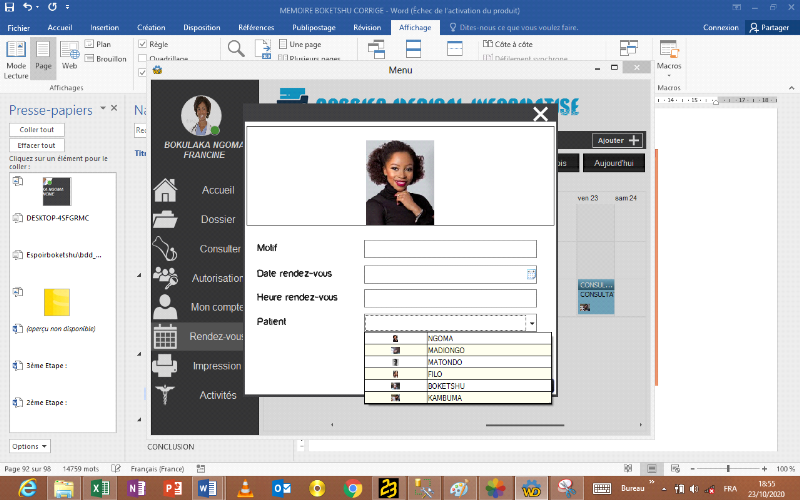
Task: Select patient BOKETSHU from the list
Action: pos(458,386)
